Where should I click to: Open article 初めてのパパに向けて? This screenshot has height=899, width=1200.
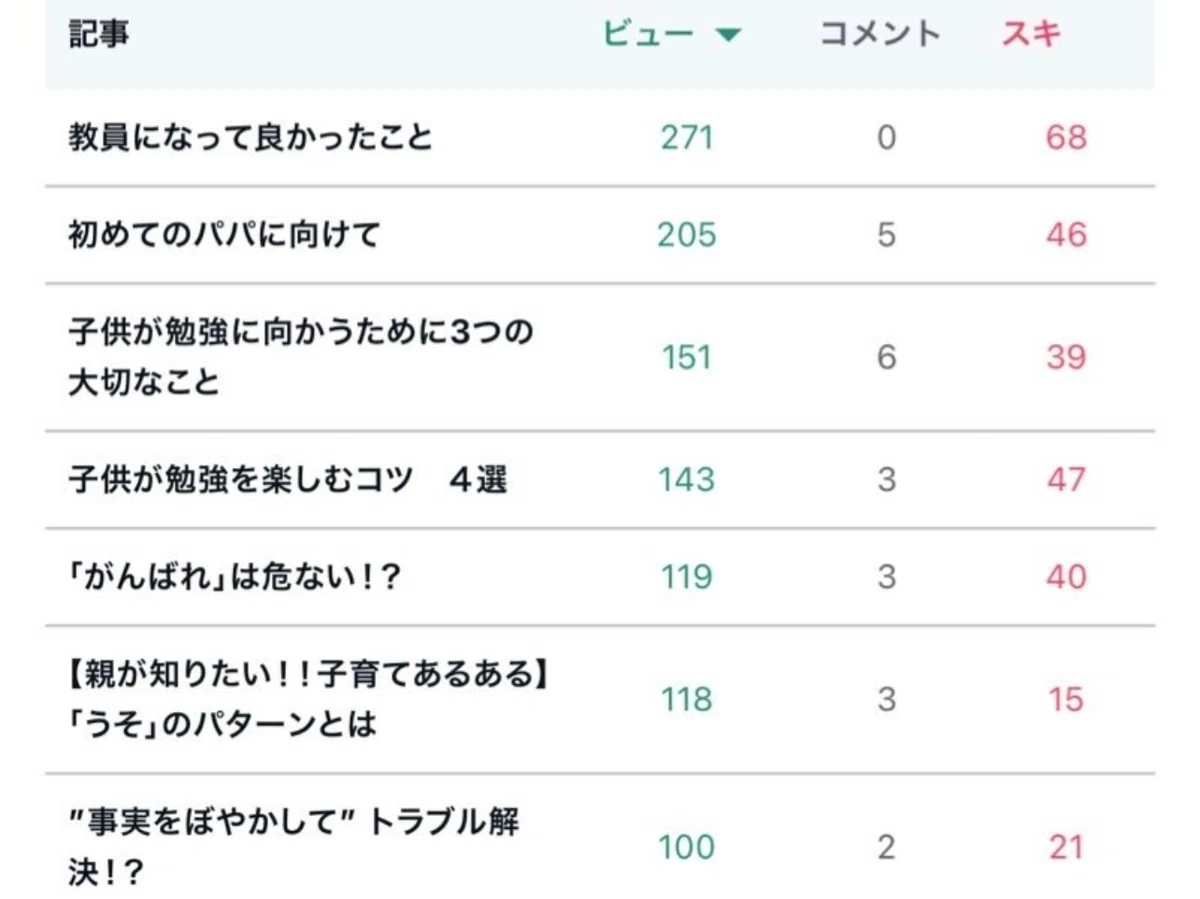(224, 235)
